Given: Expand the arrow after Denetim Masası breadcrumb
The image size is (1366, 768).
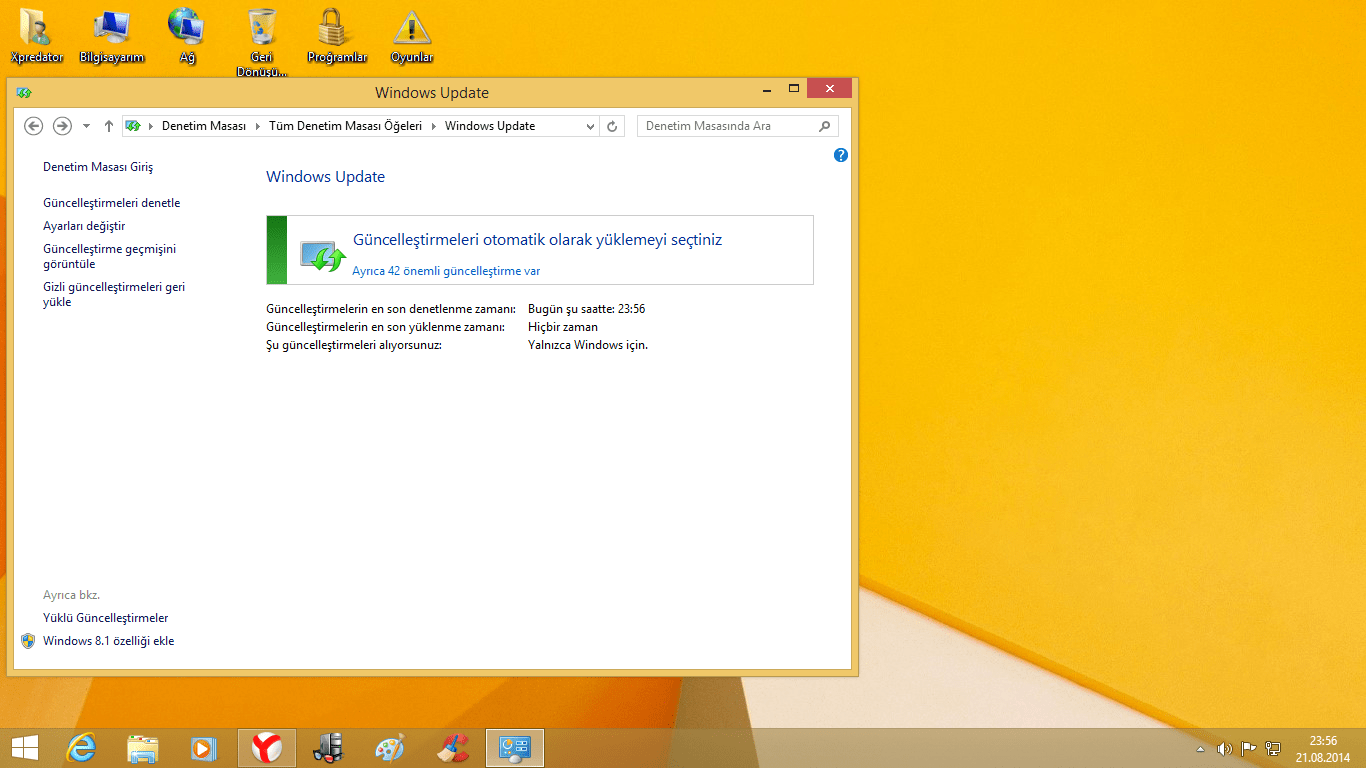Looking at the screenshot, I should (x=257, y=126).
